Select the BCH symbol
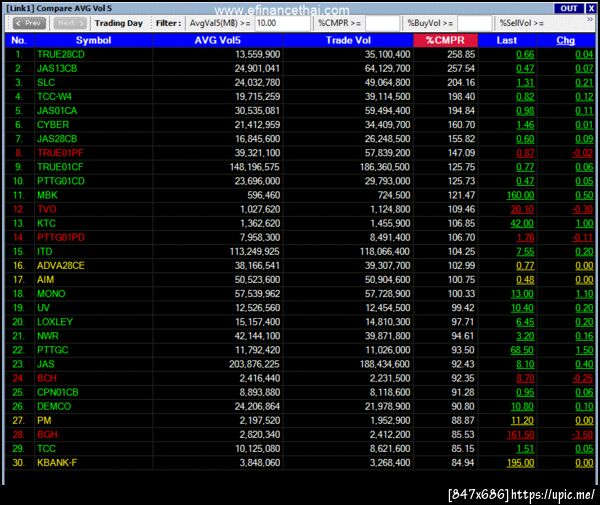 (47, 378)
